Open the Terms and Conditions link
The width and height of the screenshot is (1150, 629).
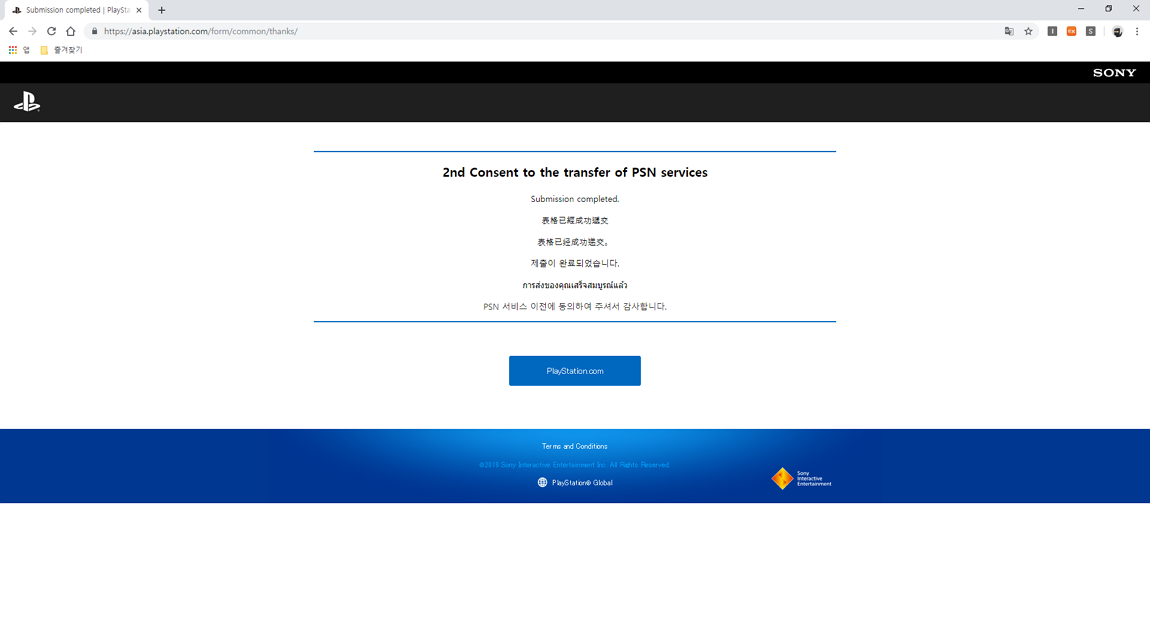[574, 446]
